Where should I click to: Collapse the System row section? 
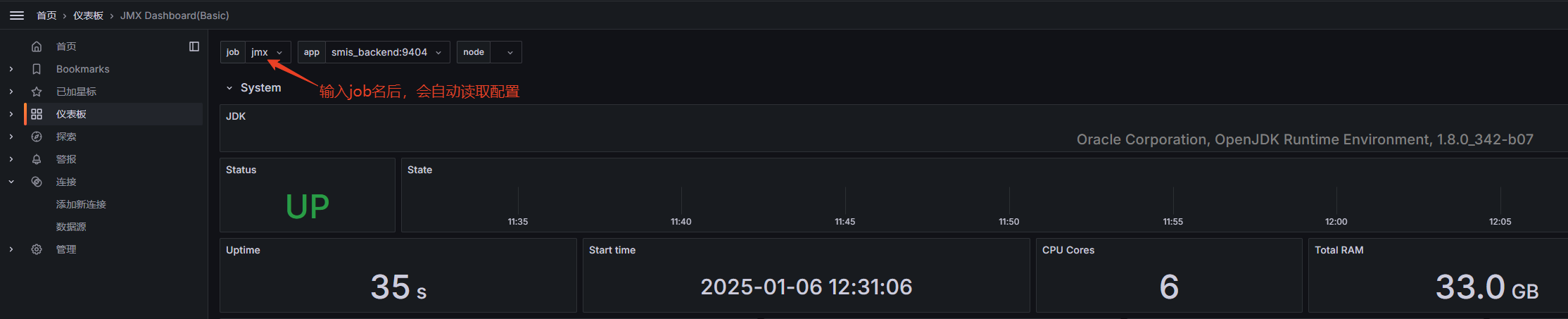pos(229,88)
